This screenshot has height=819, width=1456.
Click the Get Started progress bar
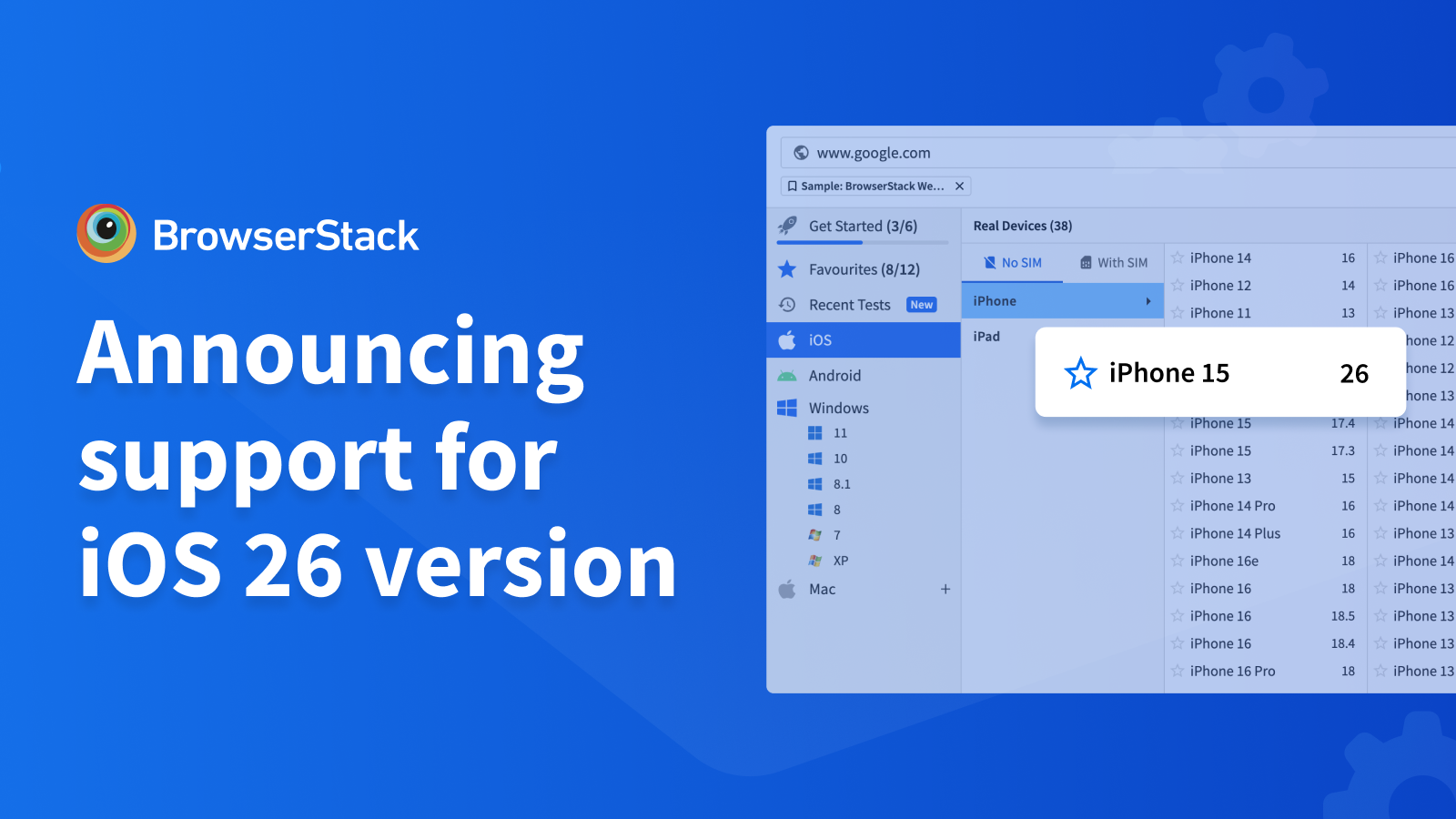(863, 243)
